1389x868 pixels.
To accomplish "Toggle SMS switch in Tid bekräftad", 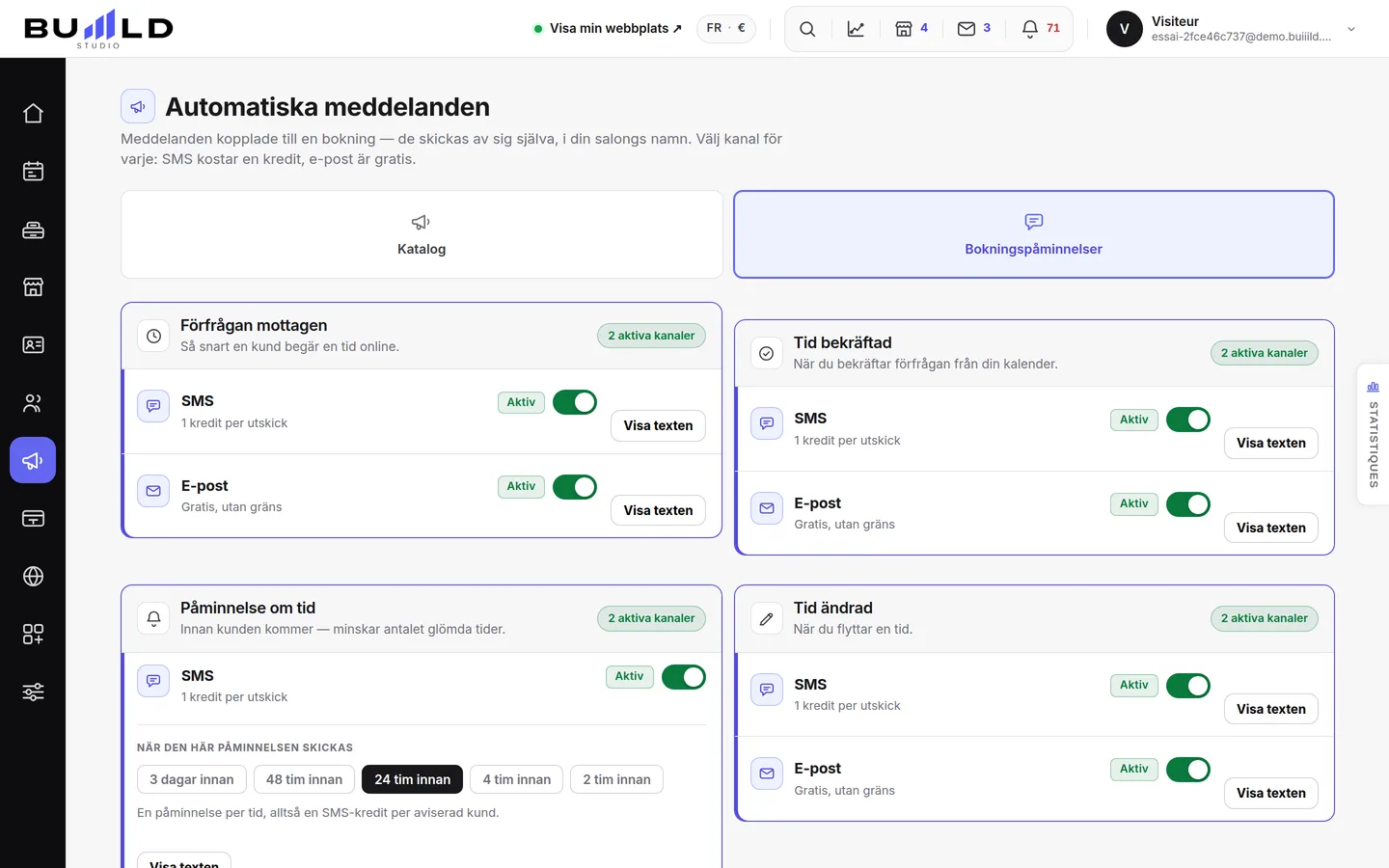I will pos(1188,420).
